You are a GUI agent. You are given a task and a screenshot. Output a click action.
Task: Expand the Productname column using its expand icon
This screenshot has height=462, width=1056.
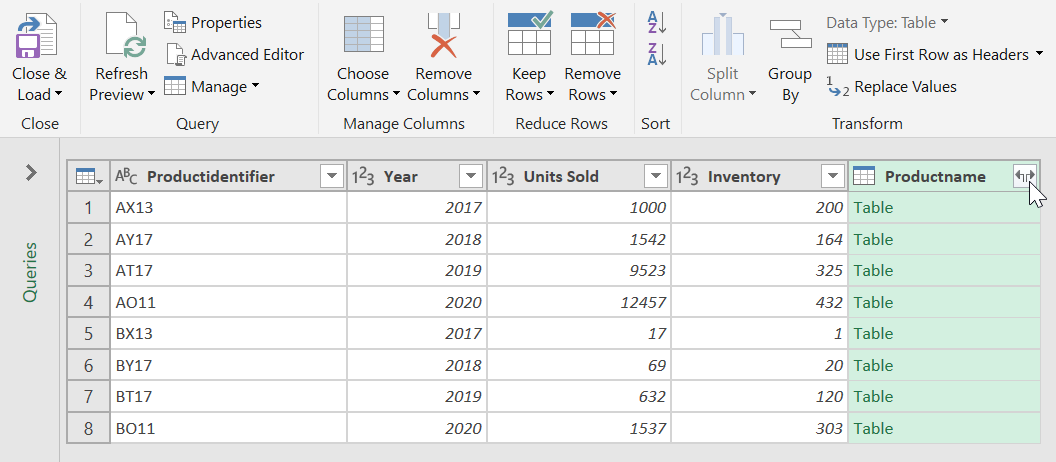[x=1024, y=176]
